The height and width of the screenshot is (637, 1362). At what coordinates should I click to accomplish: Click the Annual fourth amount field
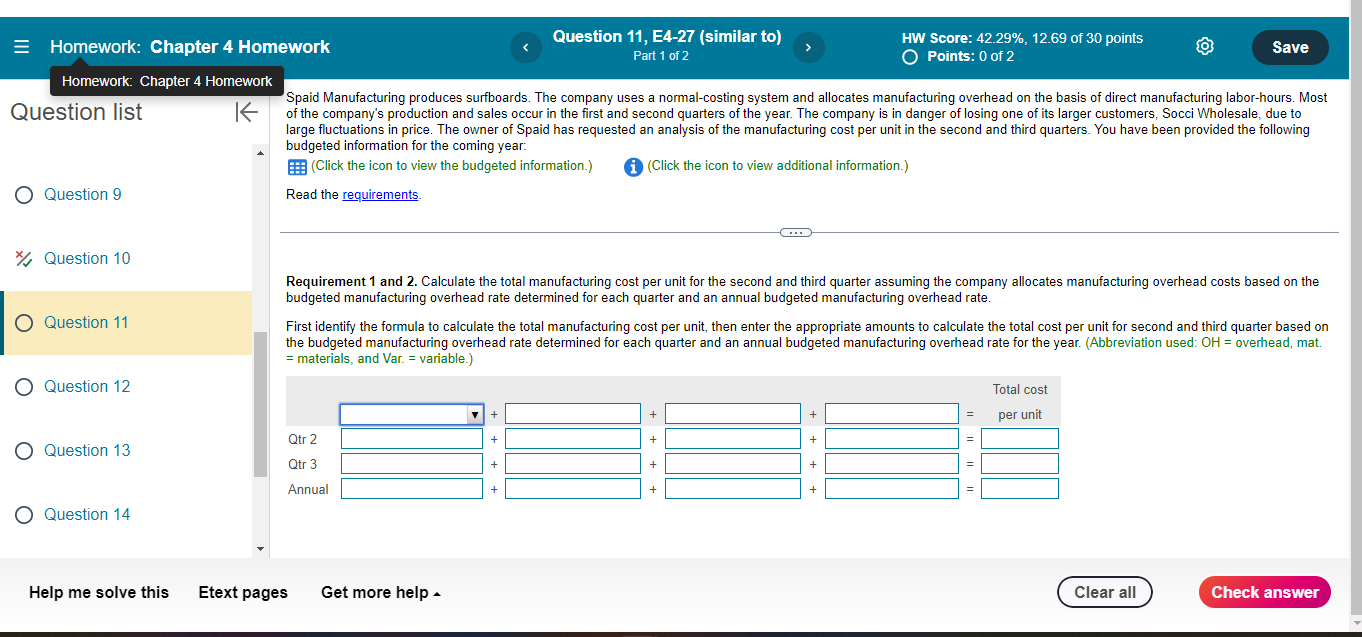(893, 489)
